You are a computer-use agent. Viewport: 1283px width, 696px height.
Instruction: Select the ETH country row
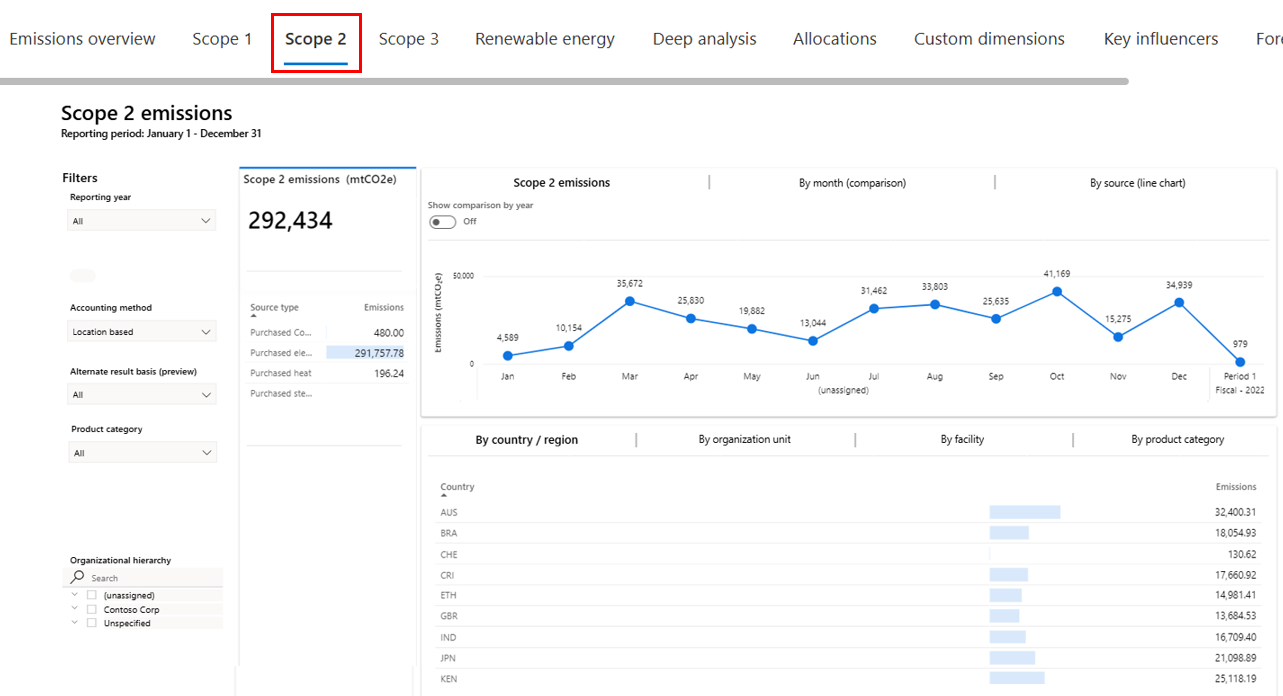pos(848,596)
